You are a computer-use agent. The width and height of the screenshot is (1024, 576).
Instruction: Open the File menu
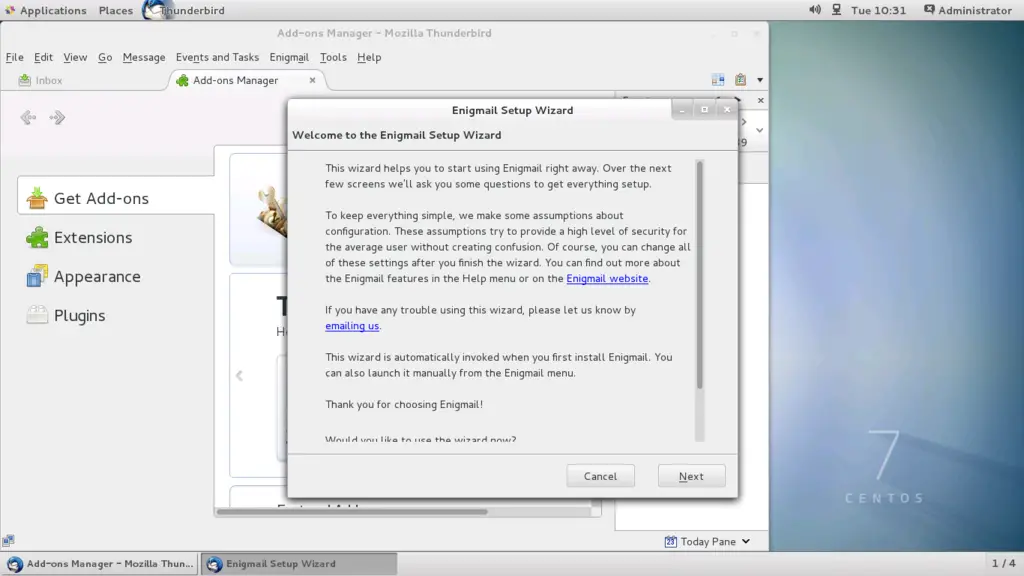14,57
